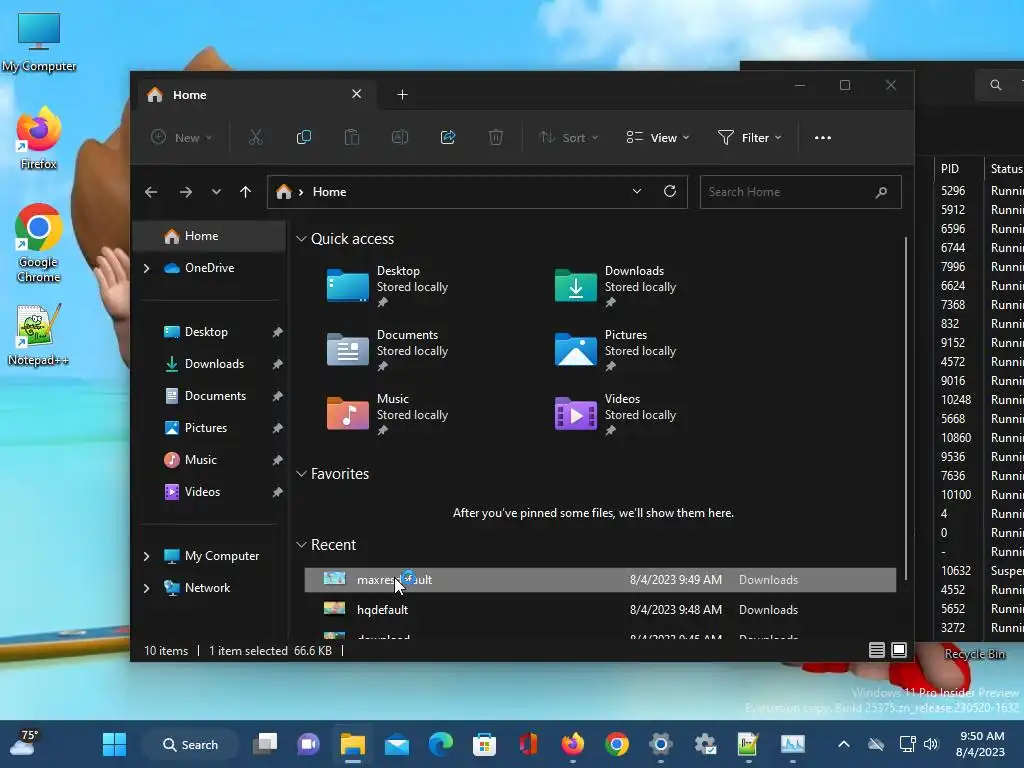Select Home in navigation pane
Image resolution: width=1024 pixels, height=768 pixels.
coord(209,236)
